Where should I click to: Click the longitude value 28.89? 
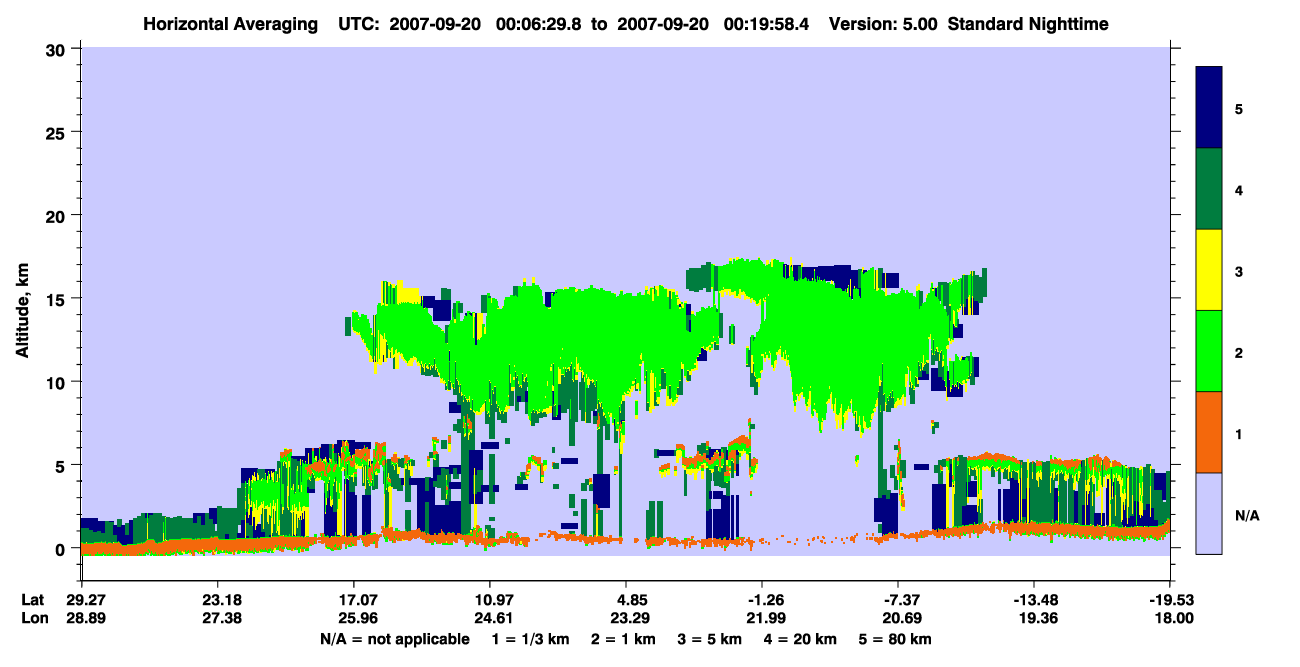87,618
